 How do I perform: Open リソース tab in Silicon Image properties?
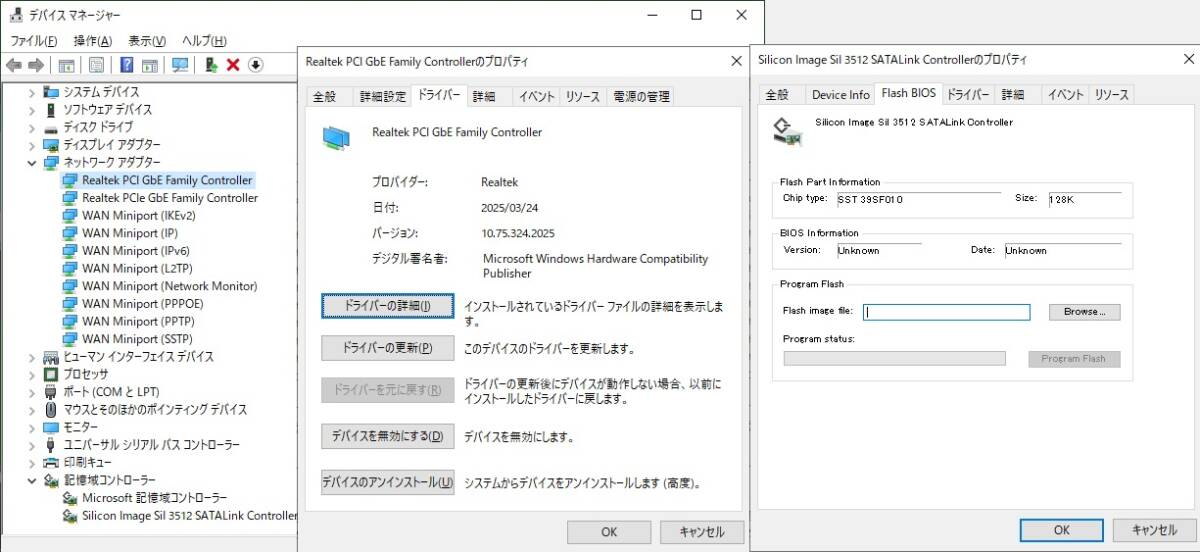tap(1111, 95)
